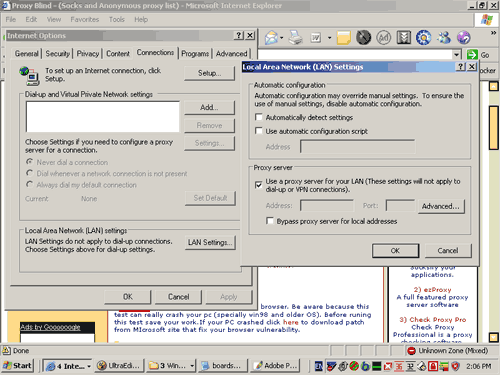This screenshot has height=375, width=500.
Task: Click the Add... button
Action: pyautogui.click(x=209, y=107)
